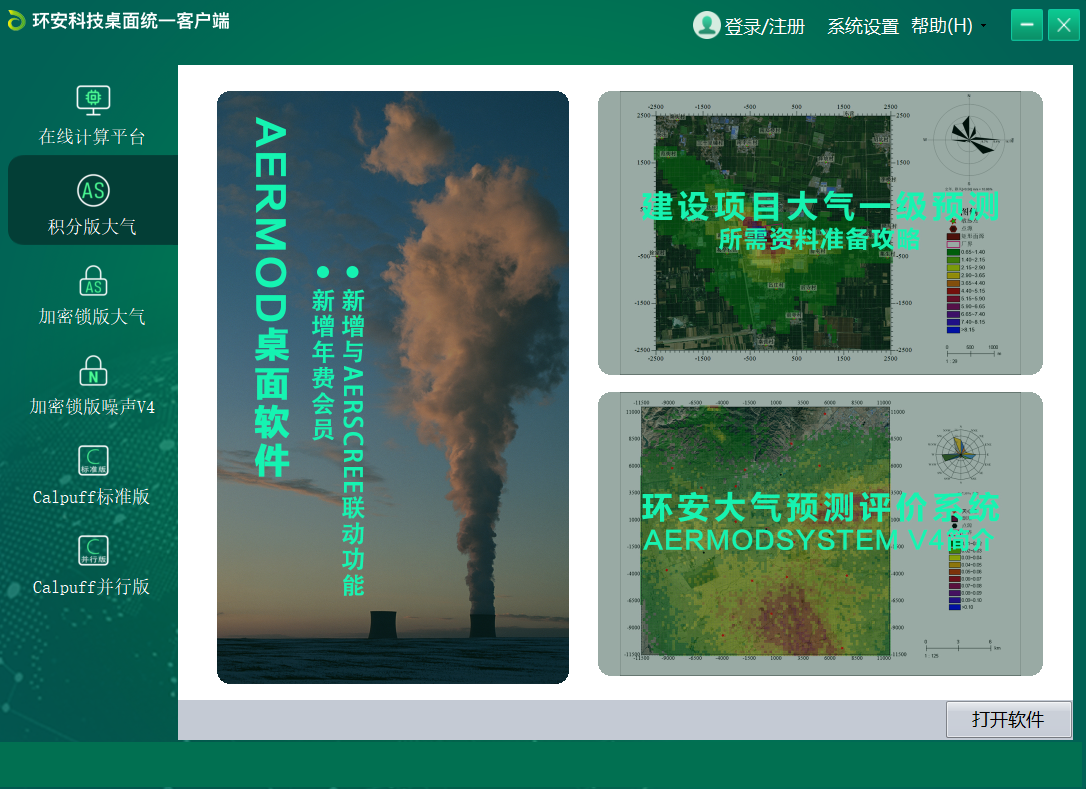View the 环安大气预测评价系统 AERMODSYSTEM V4 banner
This screenshot has height=789, width=1086.
pos(820,534)
